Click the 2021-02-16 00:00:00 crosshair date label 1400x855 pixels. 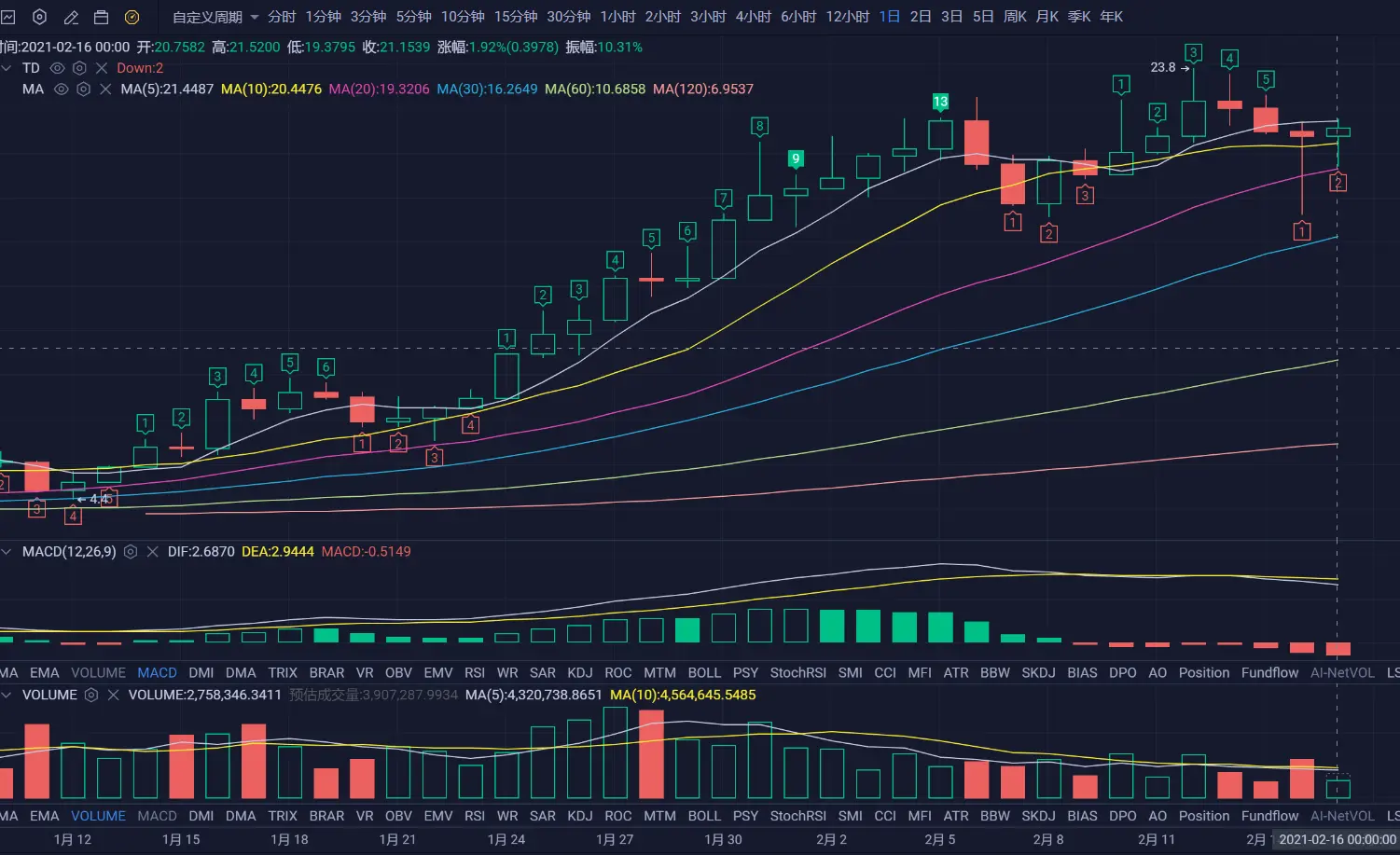(1338, 840)
